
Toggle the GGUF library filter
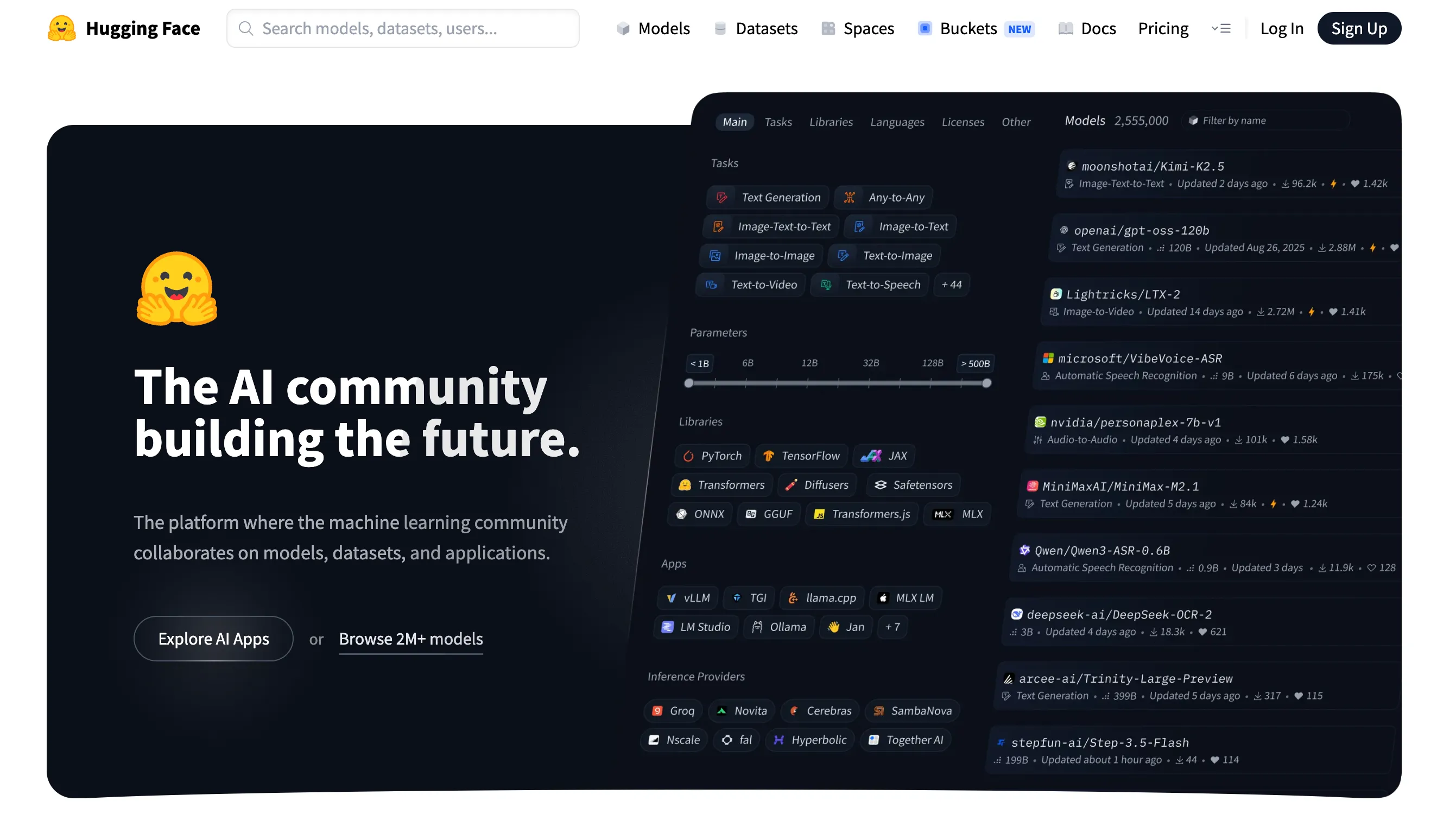(x=769, y=514)
